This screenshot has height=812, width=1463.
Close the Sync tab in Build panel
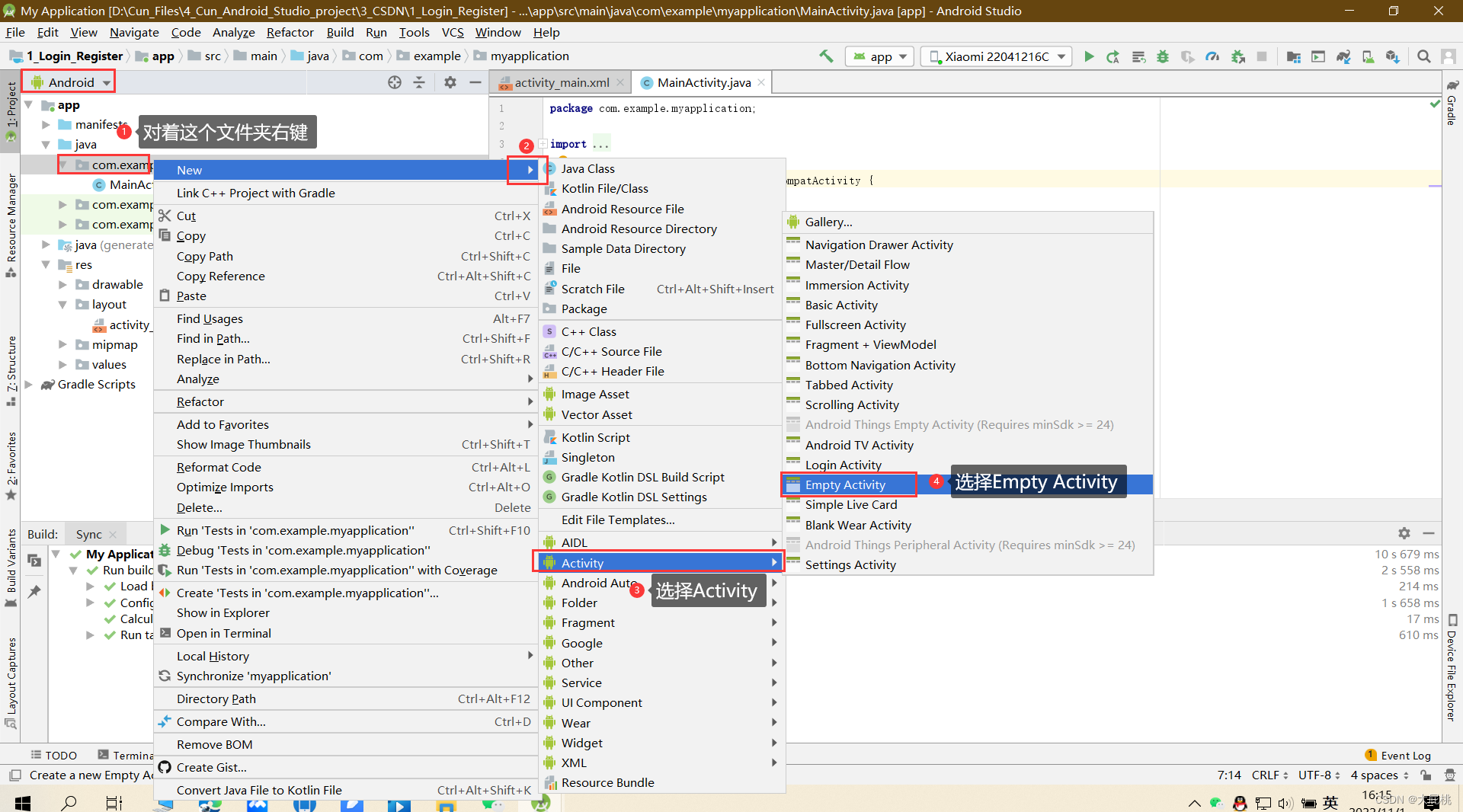point(113,534)
